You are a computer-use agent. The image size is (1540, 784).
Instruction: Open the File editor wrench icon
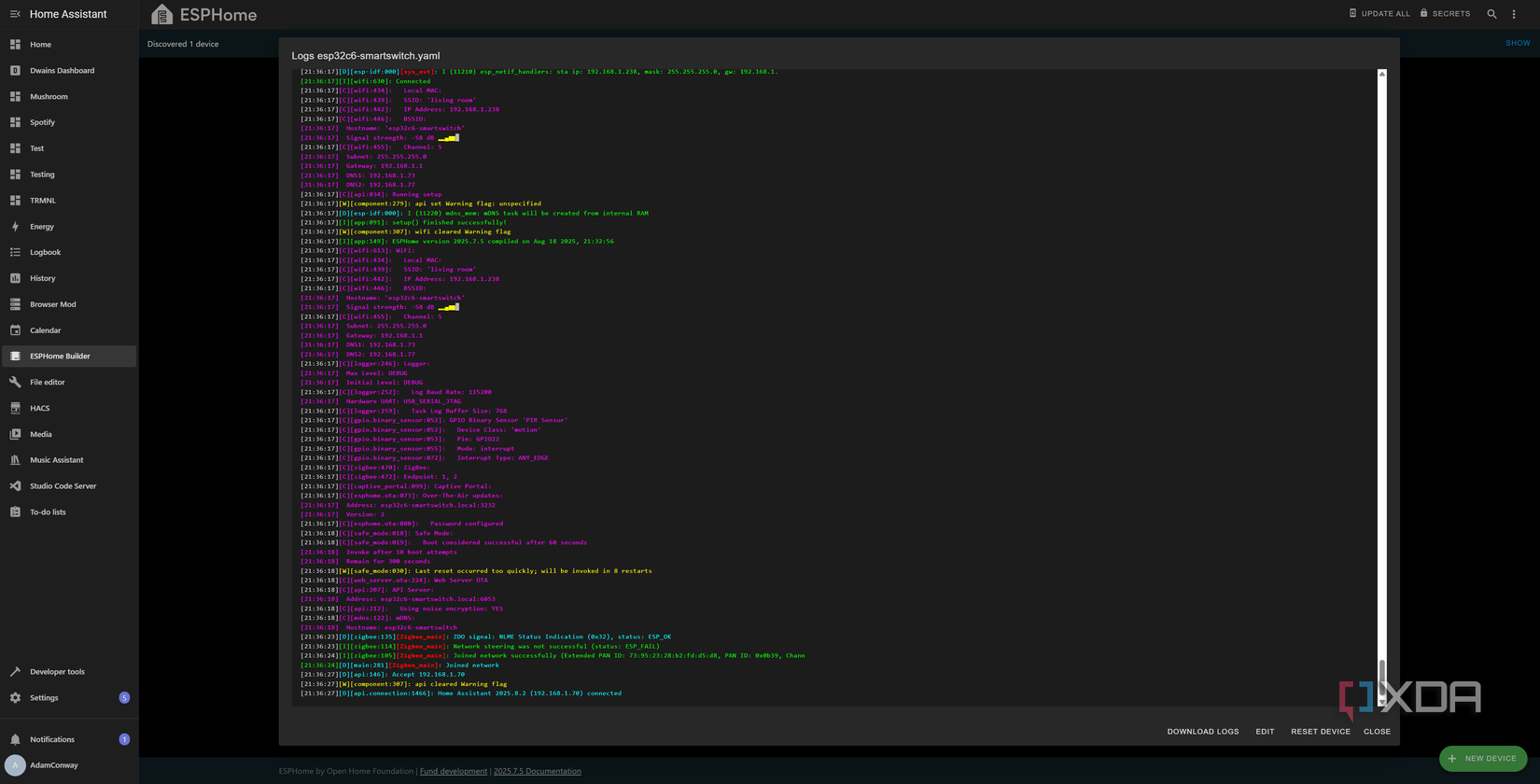click(15, 383)
